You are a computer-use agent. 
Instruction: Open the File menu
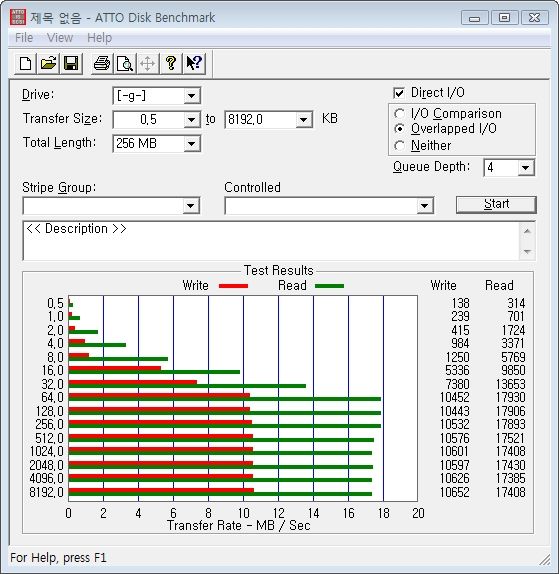click(24, 38)
